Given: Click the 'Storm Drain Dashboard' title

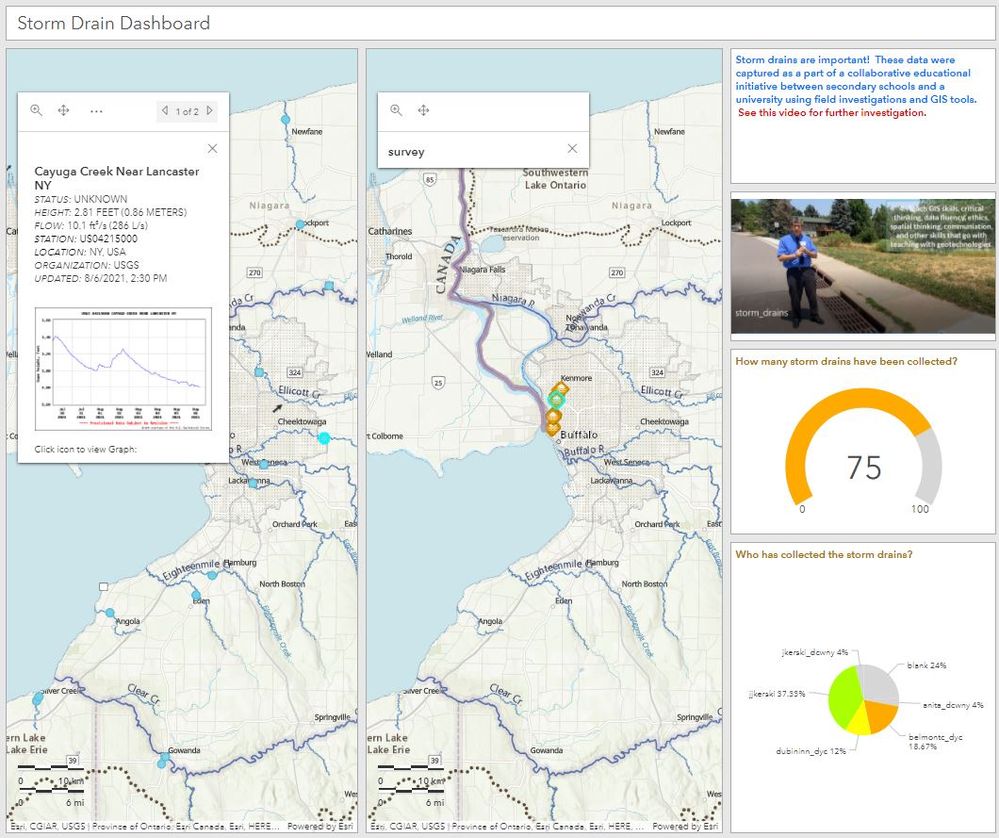Looking at the screenshot, I should (x=113, y=23).
